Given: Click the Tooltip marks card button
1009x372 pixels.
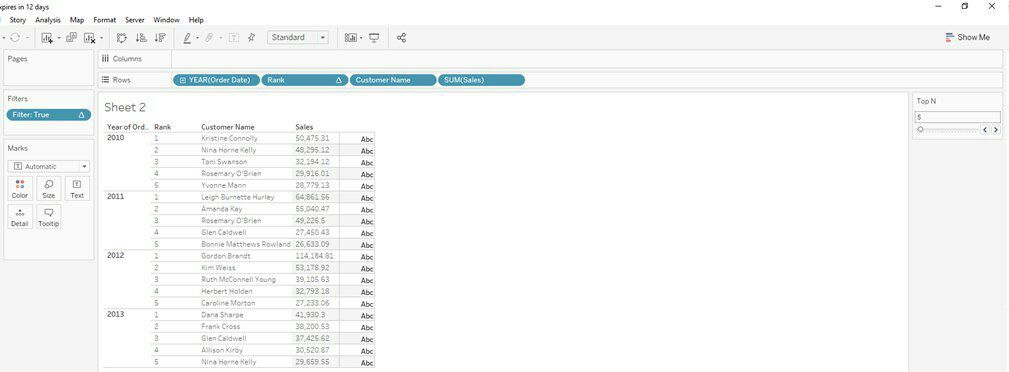Looking at the screenshot, I should [48, 217].
